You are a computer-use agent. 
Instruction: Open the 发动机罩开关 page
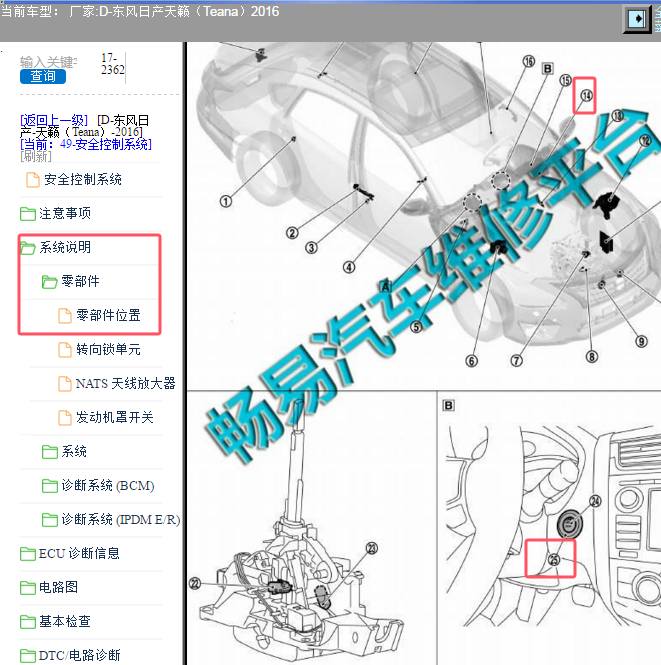(114, 417)
